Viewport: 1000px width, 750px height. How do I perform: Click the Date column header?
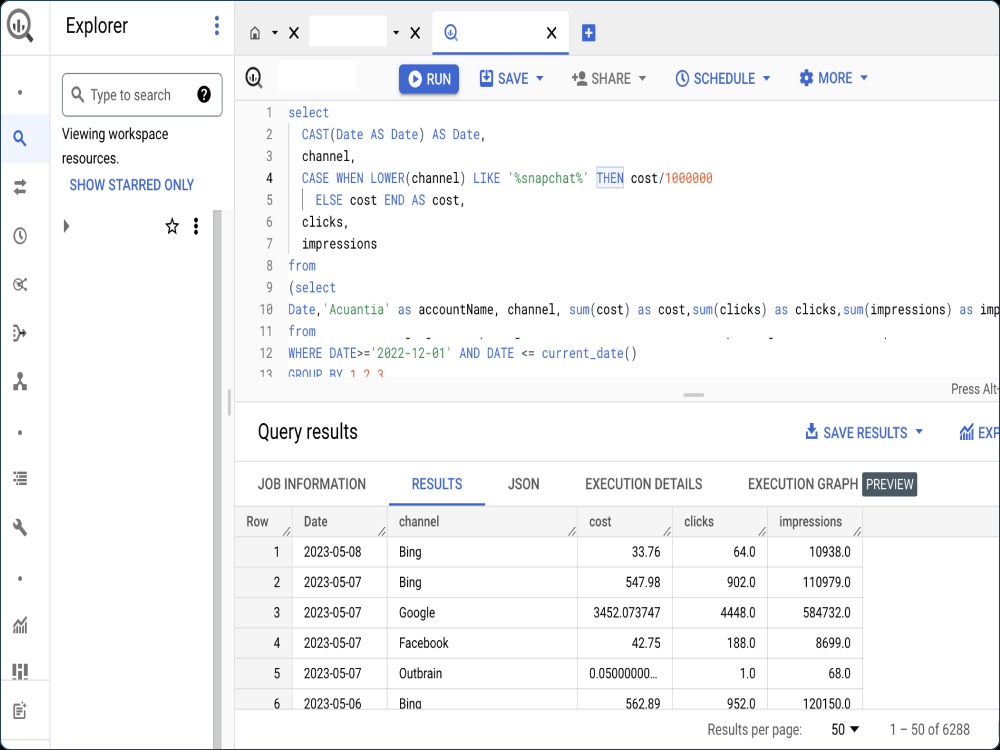tap(340, 522)
